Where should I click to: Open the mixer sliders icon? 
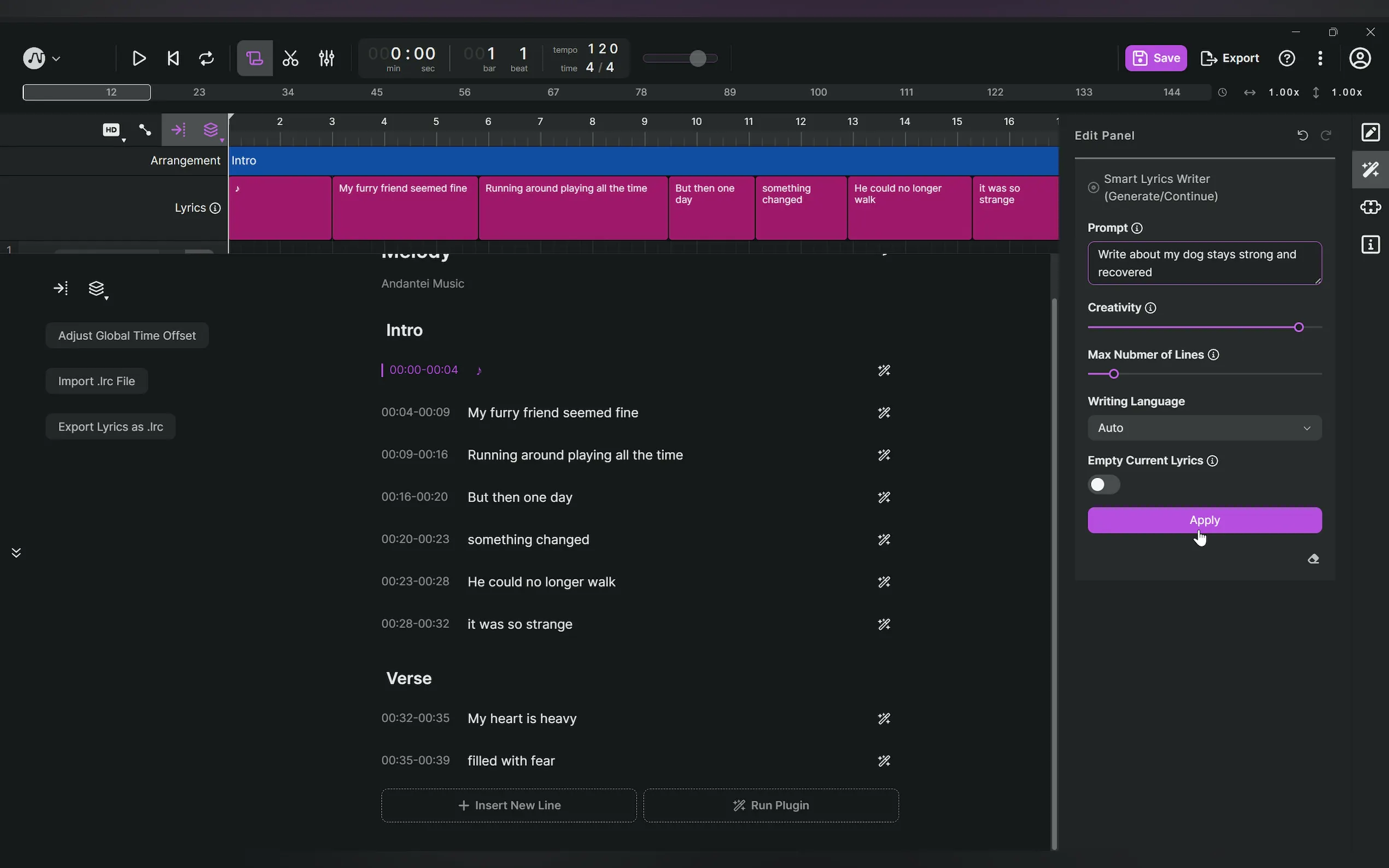coord(326,58)
